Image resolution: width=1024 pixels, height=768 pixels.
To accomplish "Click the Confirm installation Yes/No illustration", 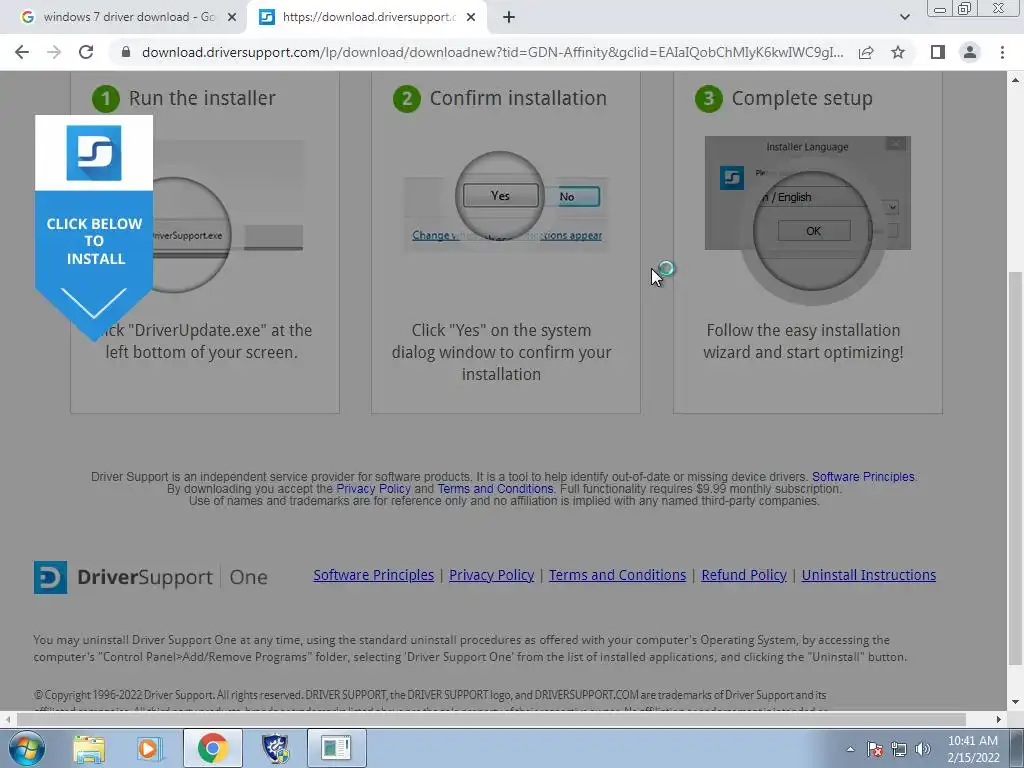I will click(506, 202).
